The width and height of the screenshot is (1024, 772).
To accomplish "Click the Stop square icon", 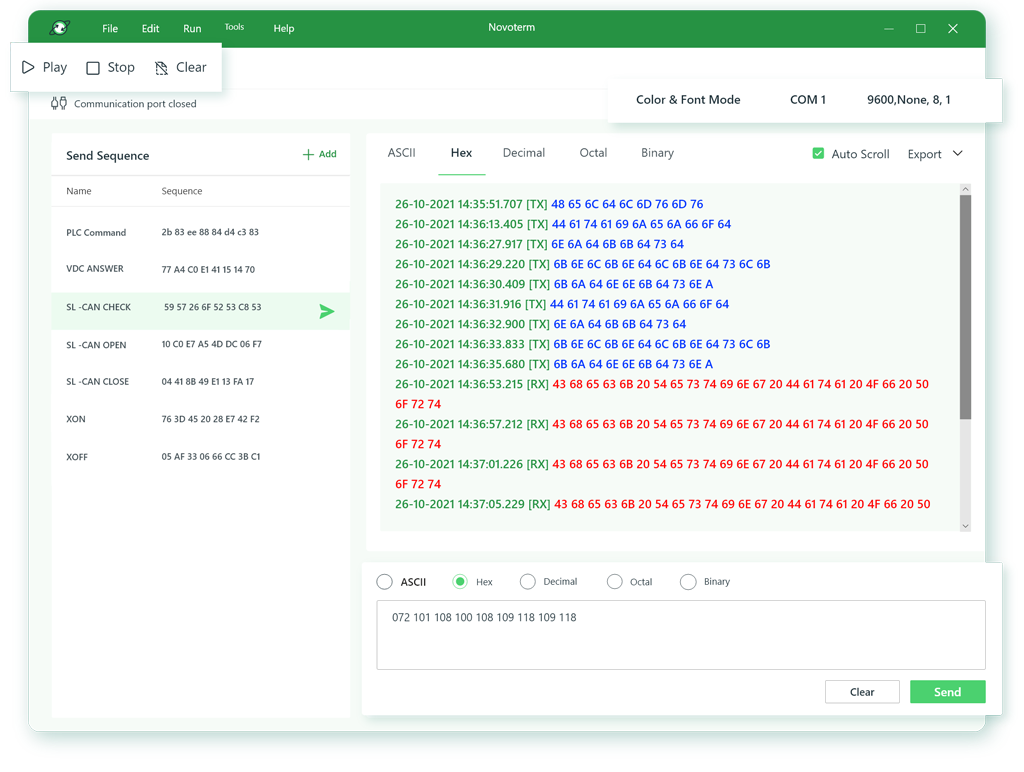I will (93, 68).
